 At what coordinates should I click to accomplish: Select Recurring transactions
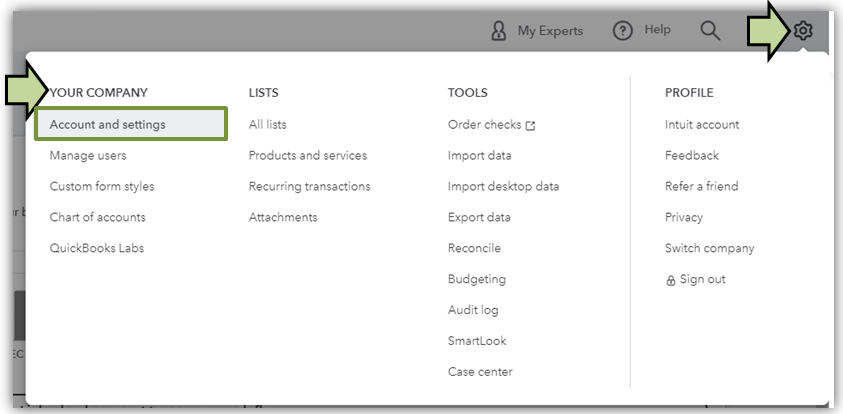point(309,187)
